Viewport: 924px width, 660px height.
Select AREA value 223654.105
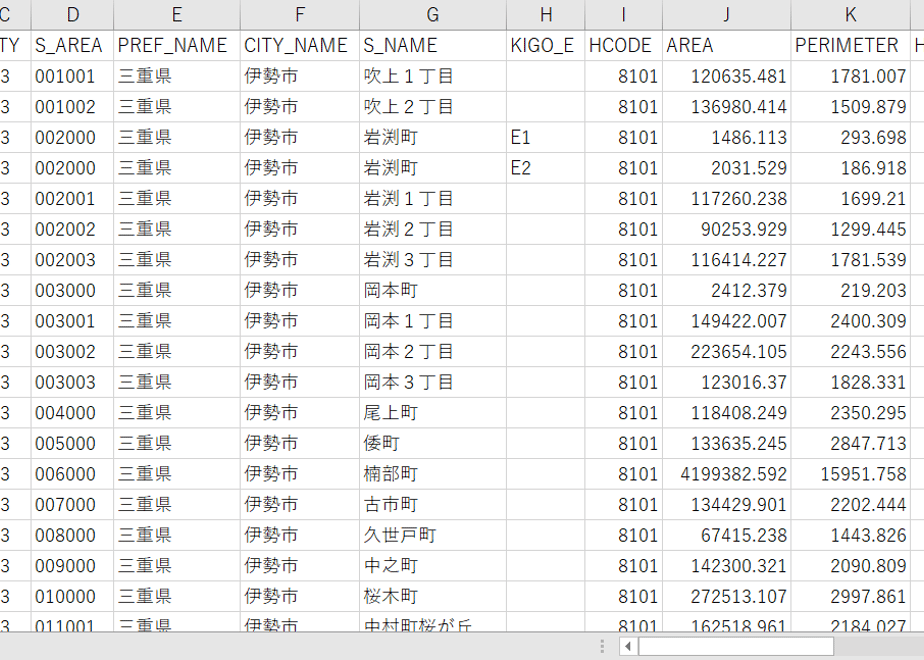[727, 352]
